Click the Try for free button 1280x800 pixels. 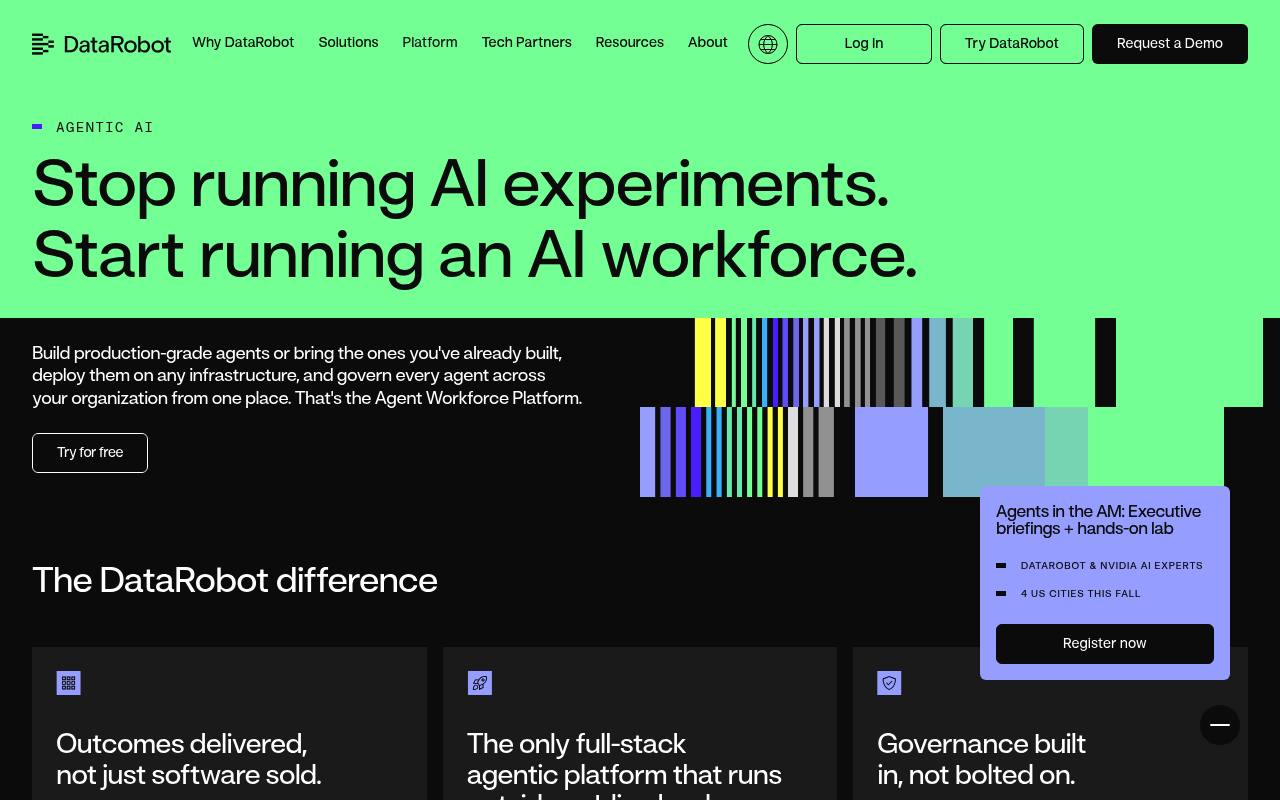pos(90,453)
